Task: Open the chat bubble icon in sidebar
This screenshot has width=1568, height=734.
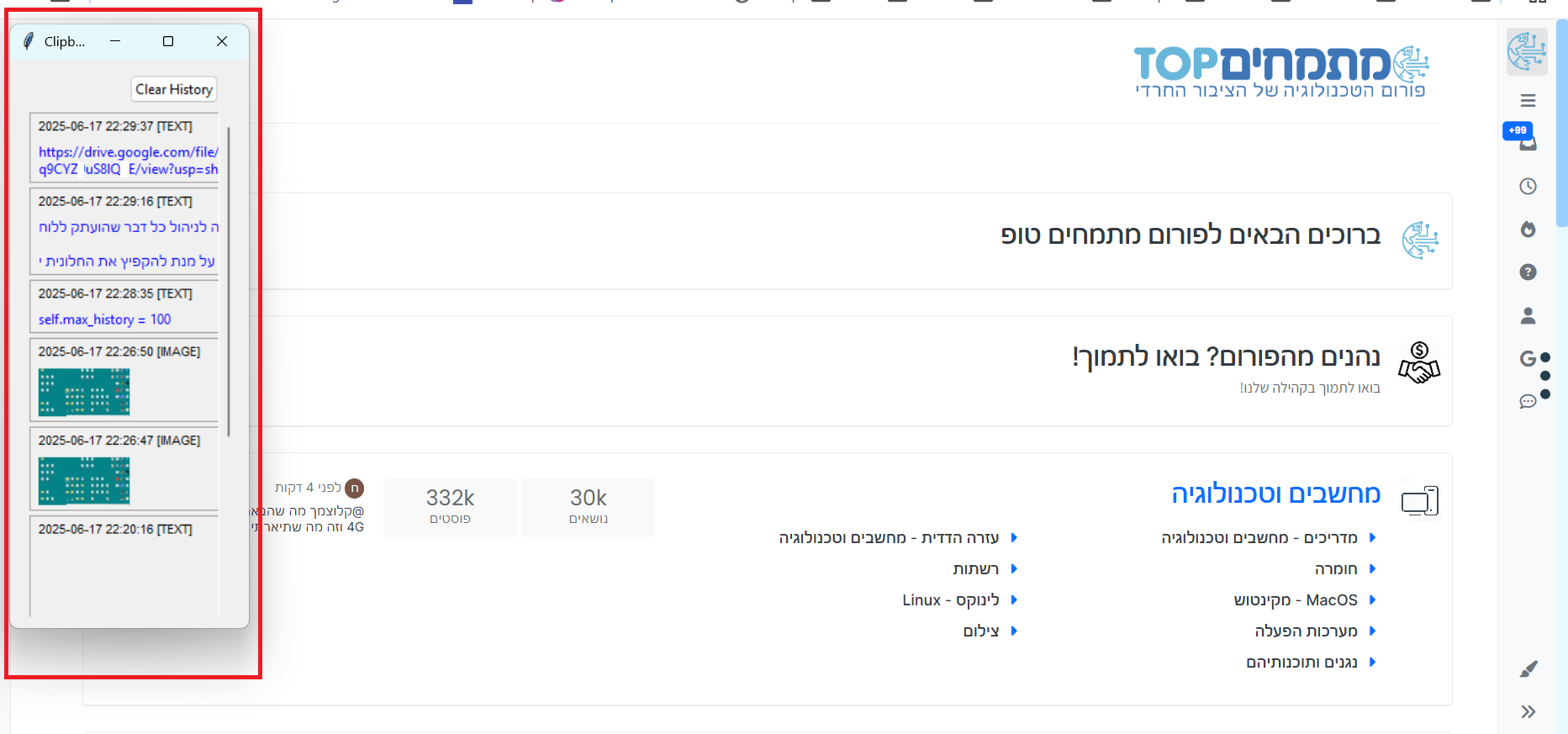Action: click(1528, 402)
